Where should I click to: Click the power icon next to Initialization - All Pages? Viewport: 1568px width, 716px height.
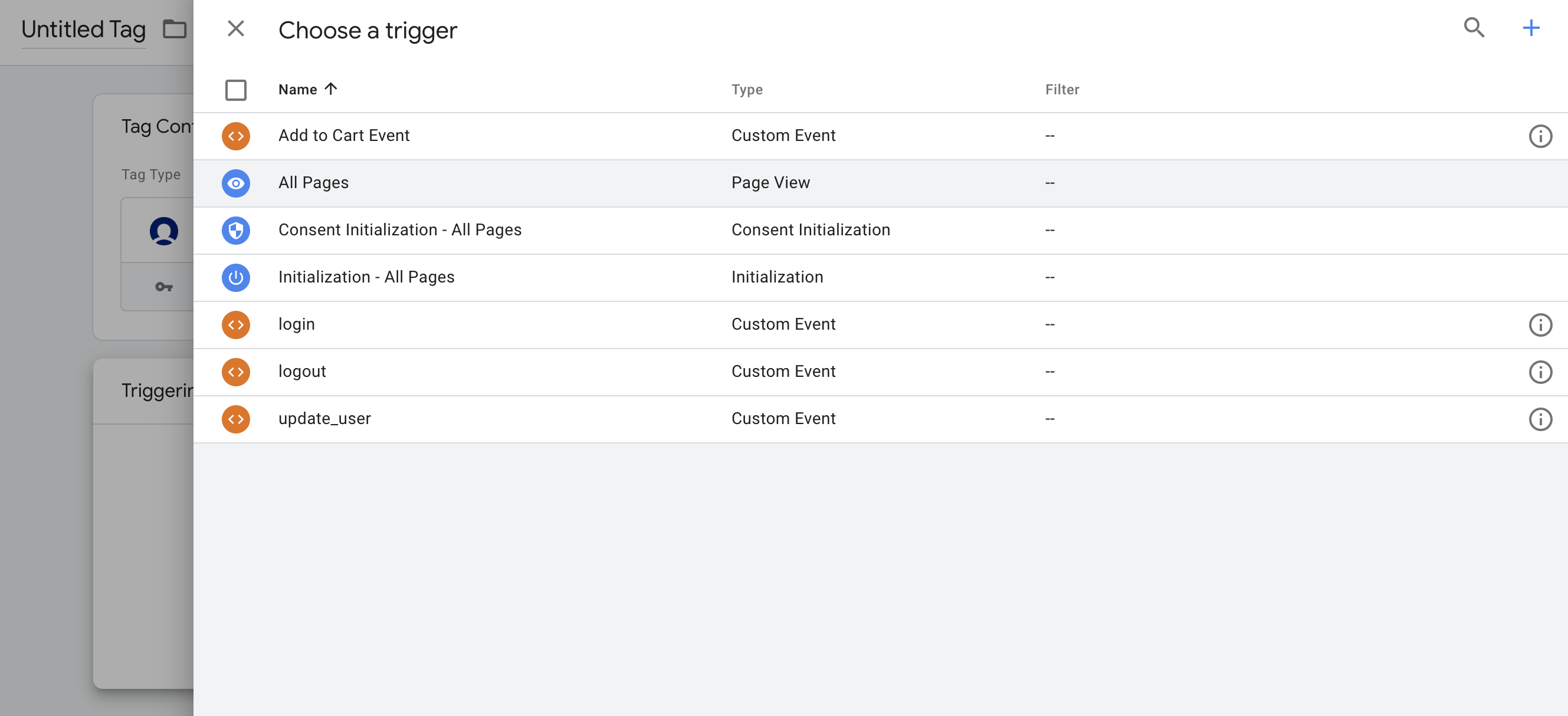(x=235, y=278)
